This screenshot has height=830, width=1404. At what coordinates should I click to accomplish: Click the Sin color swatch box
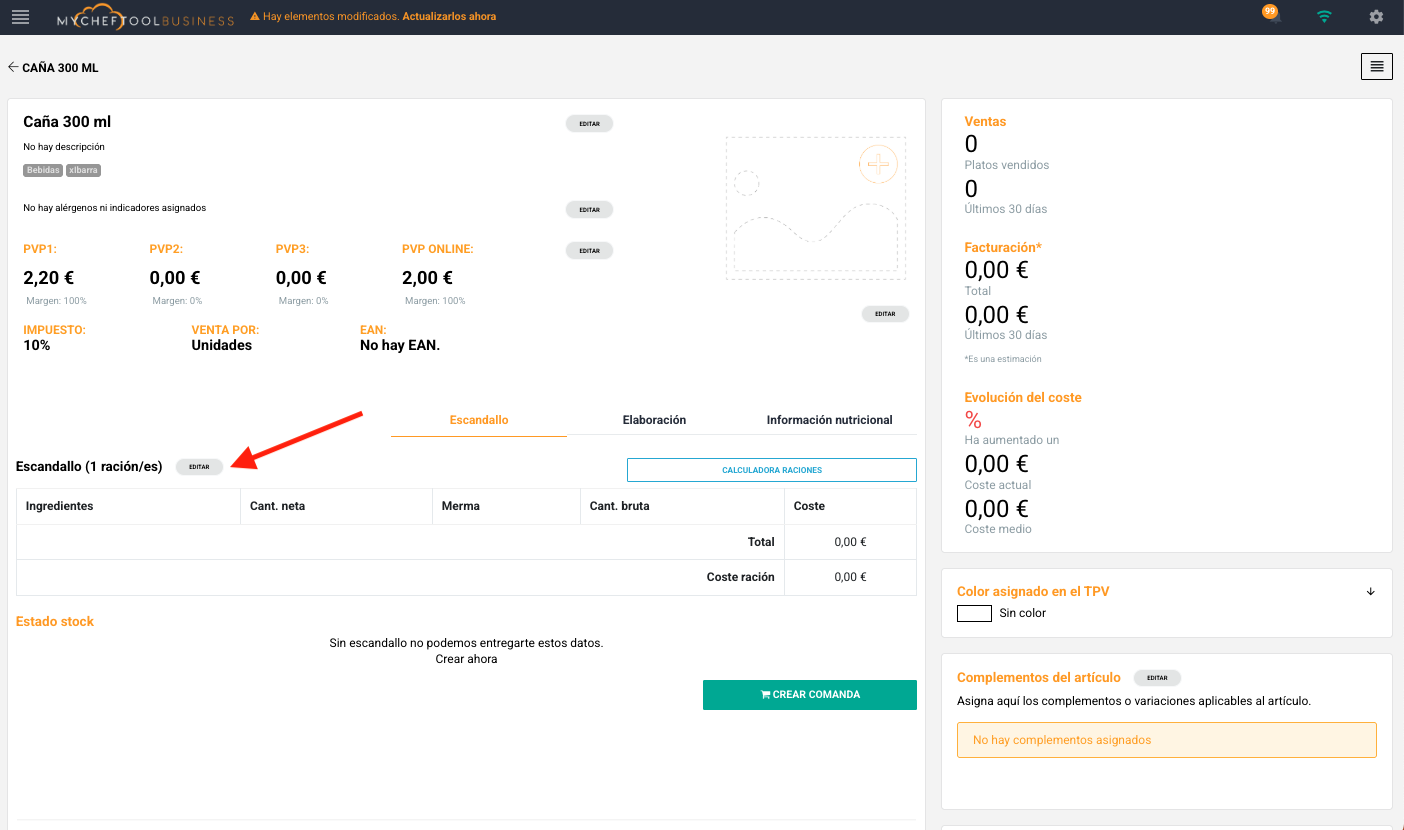pos(974,613)
